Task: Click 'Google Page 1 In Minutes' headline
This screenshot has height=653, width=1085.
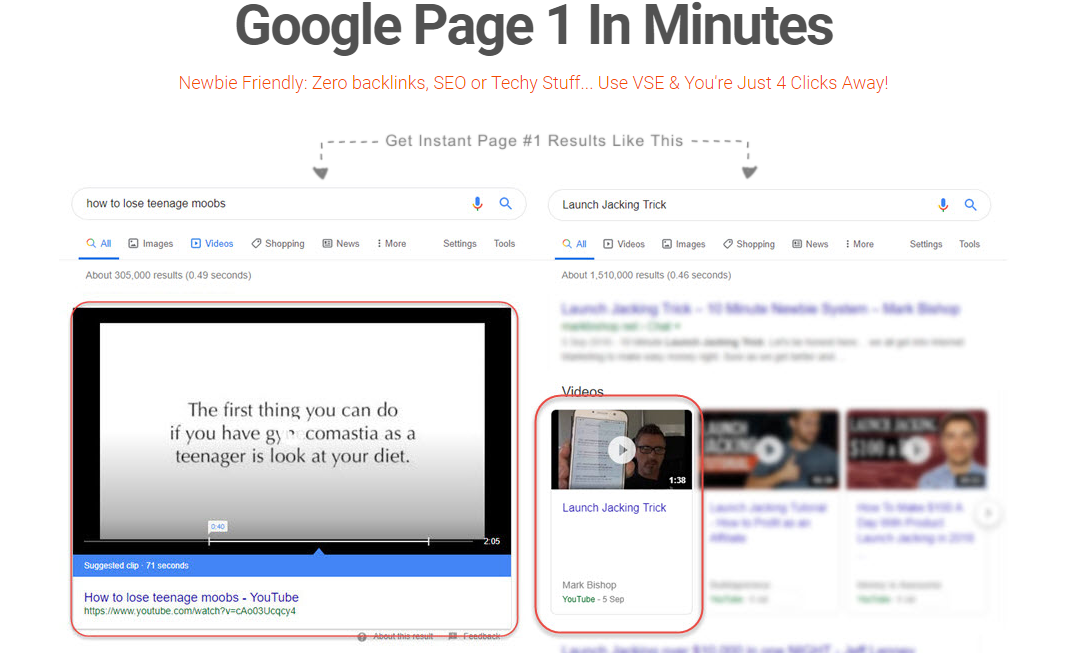Action: point(534,26)
